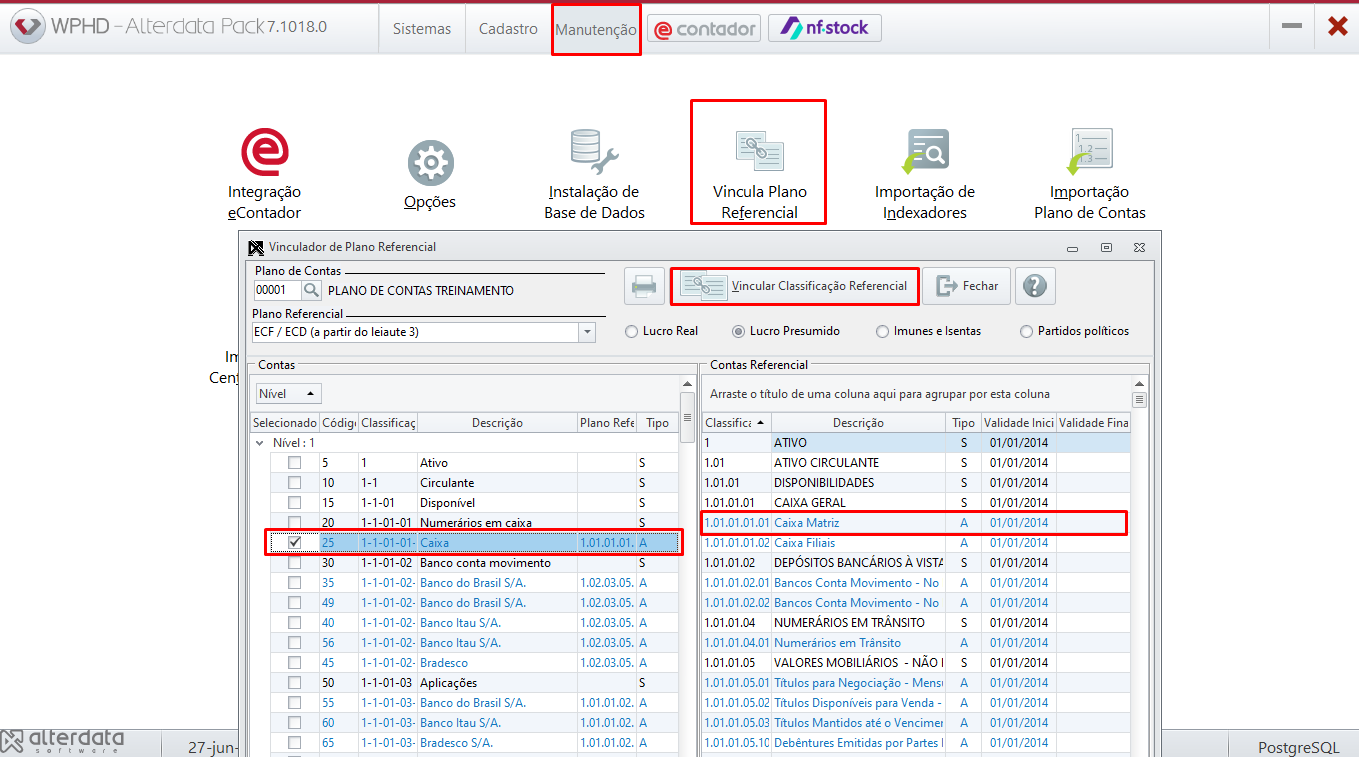
Task: Click the PostgreSQL status bar entry
Action: pos(1298,747)
